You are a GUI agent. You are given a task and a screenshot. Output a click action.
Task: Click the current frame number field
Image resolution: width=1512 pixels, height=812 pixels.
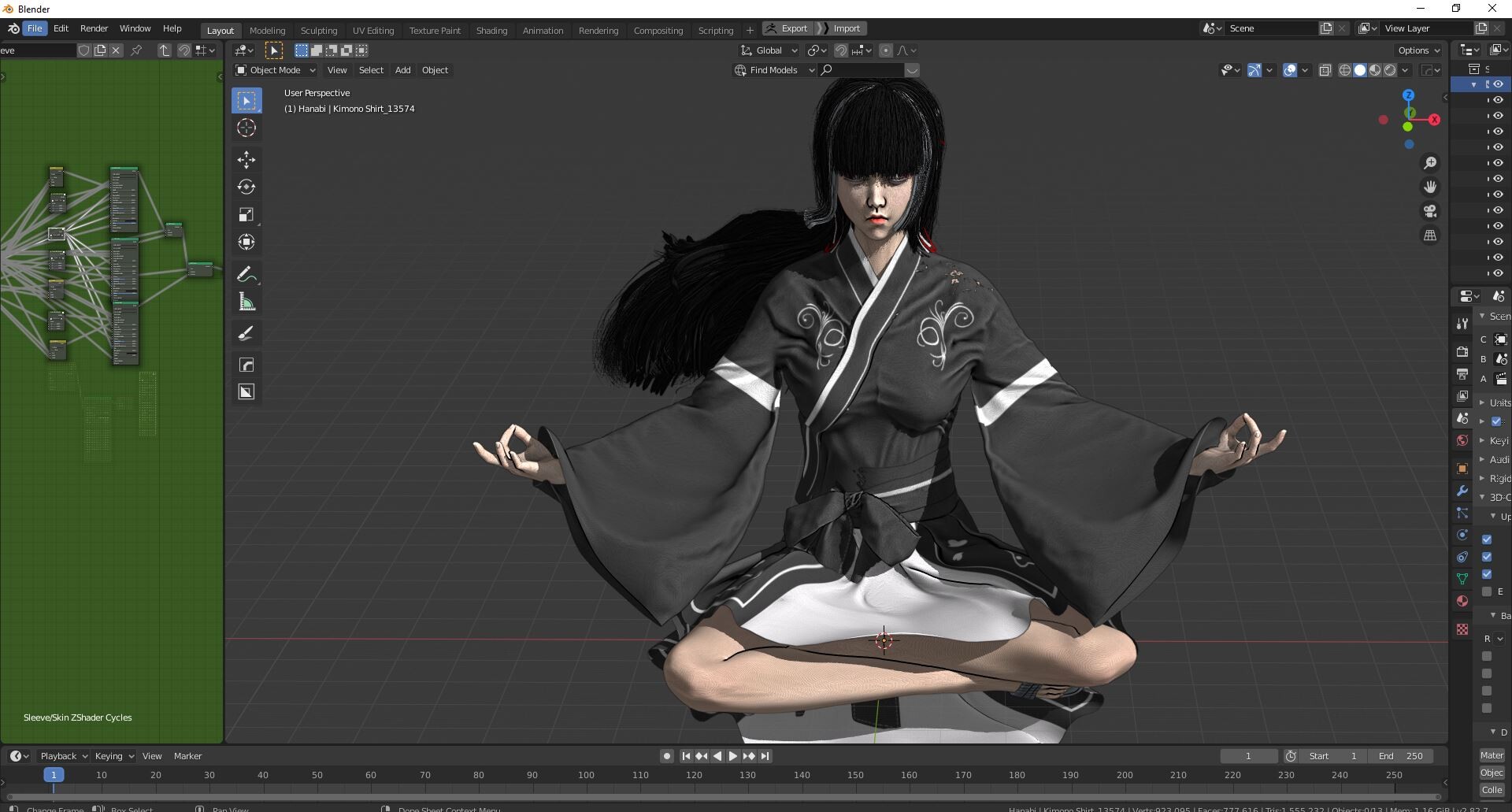click(x=1249, y=756)
